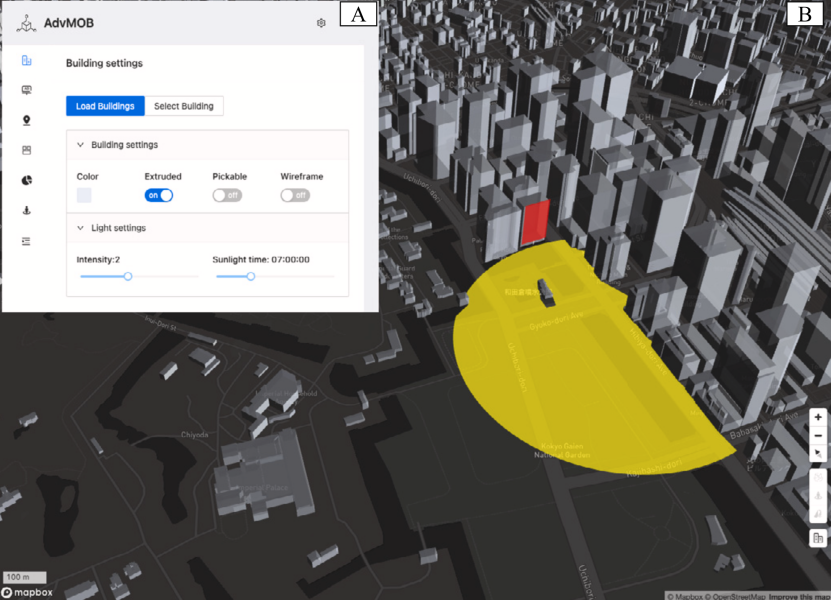Click the Select Building button

point(184,106)
